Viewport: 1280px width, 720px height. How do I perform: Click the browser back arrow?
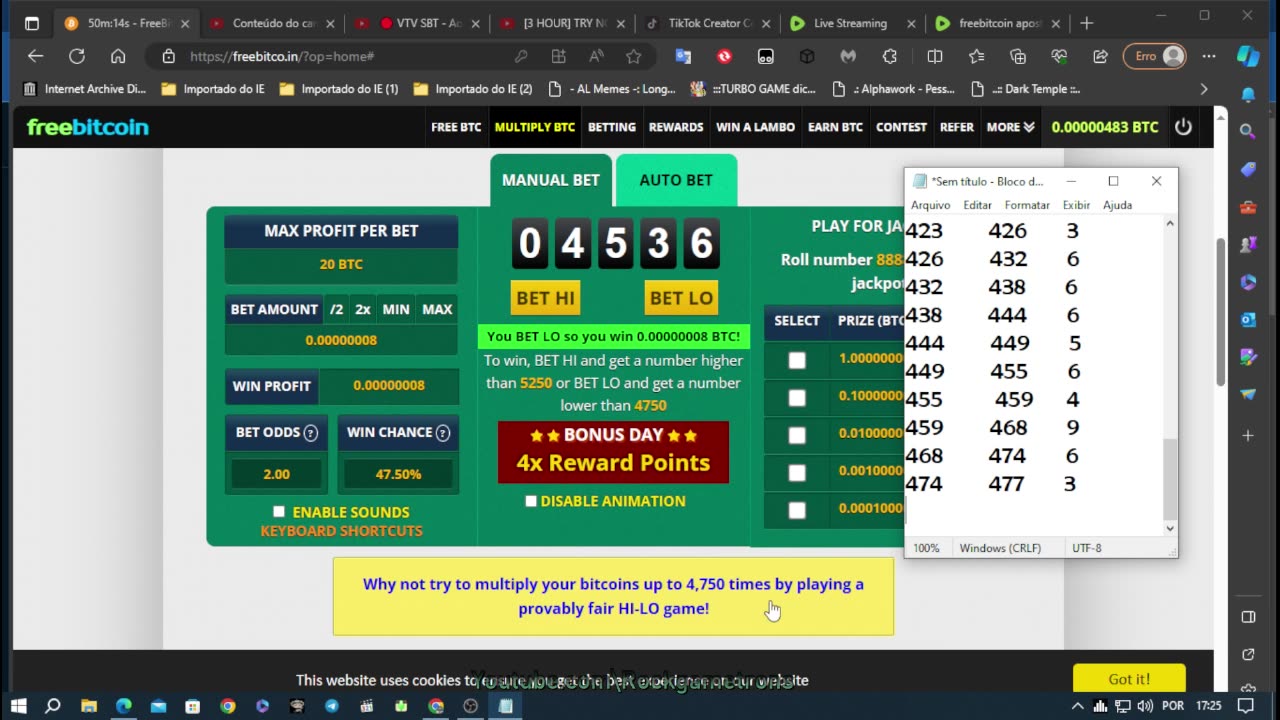point(35,57)
